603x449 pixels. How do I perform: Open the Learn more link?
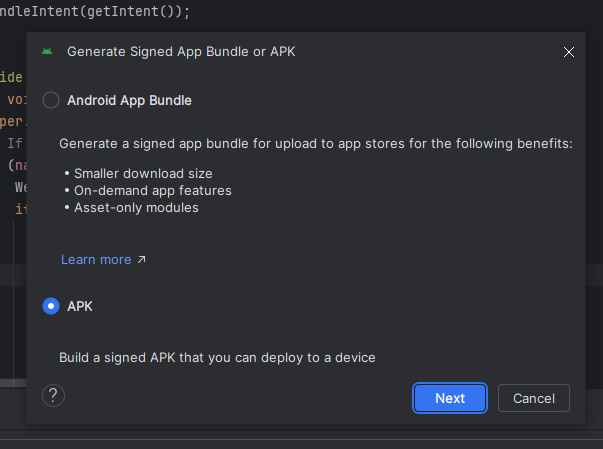pos(96,260)
